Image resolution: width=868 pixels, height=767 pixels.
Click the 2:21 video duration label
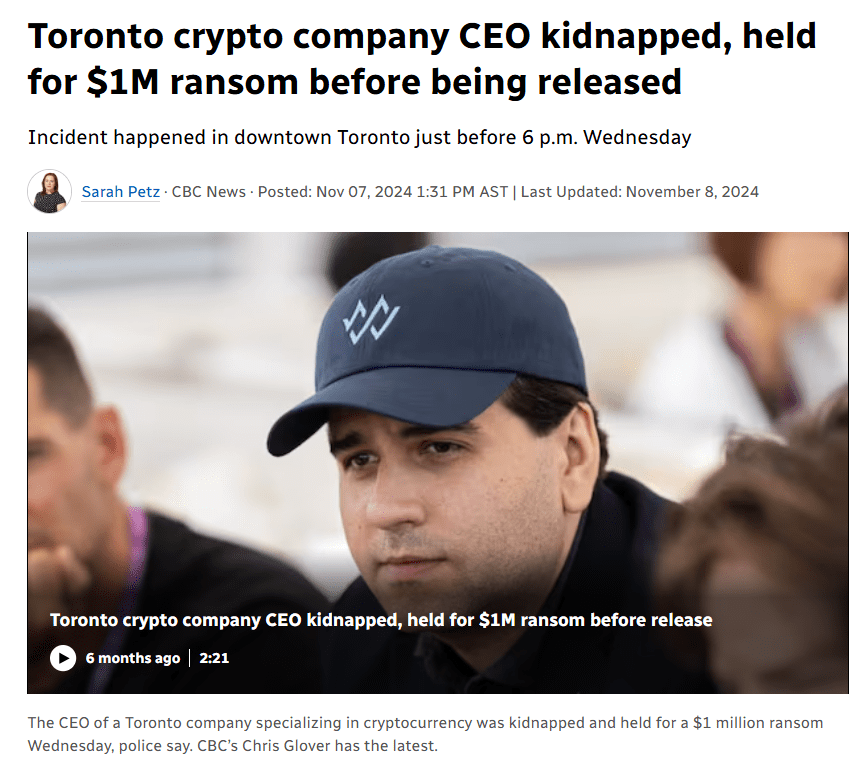tap(212, 657)
